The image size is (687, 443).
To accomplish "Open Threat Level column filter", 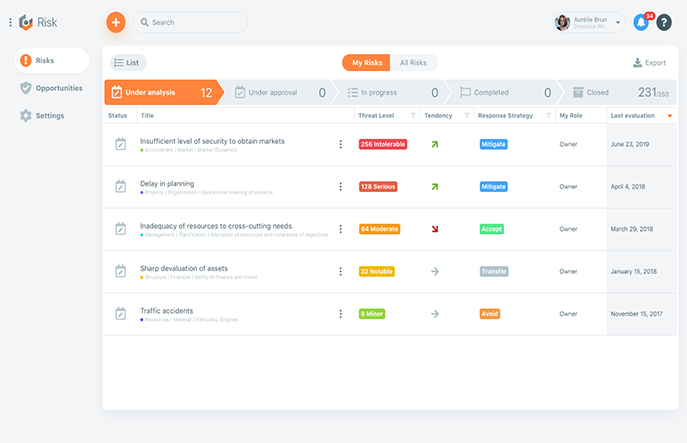I will pyautogui.click(x=413, y=116).
